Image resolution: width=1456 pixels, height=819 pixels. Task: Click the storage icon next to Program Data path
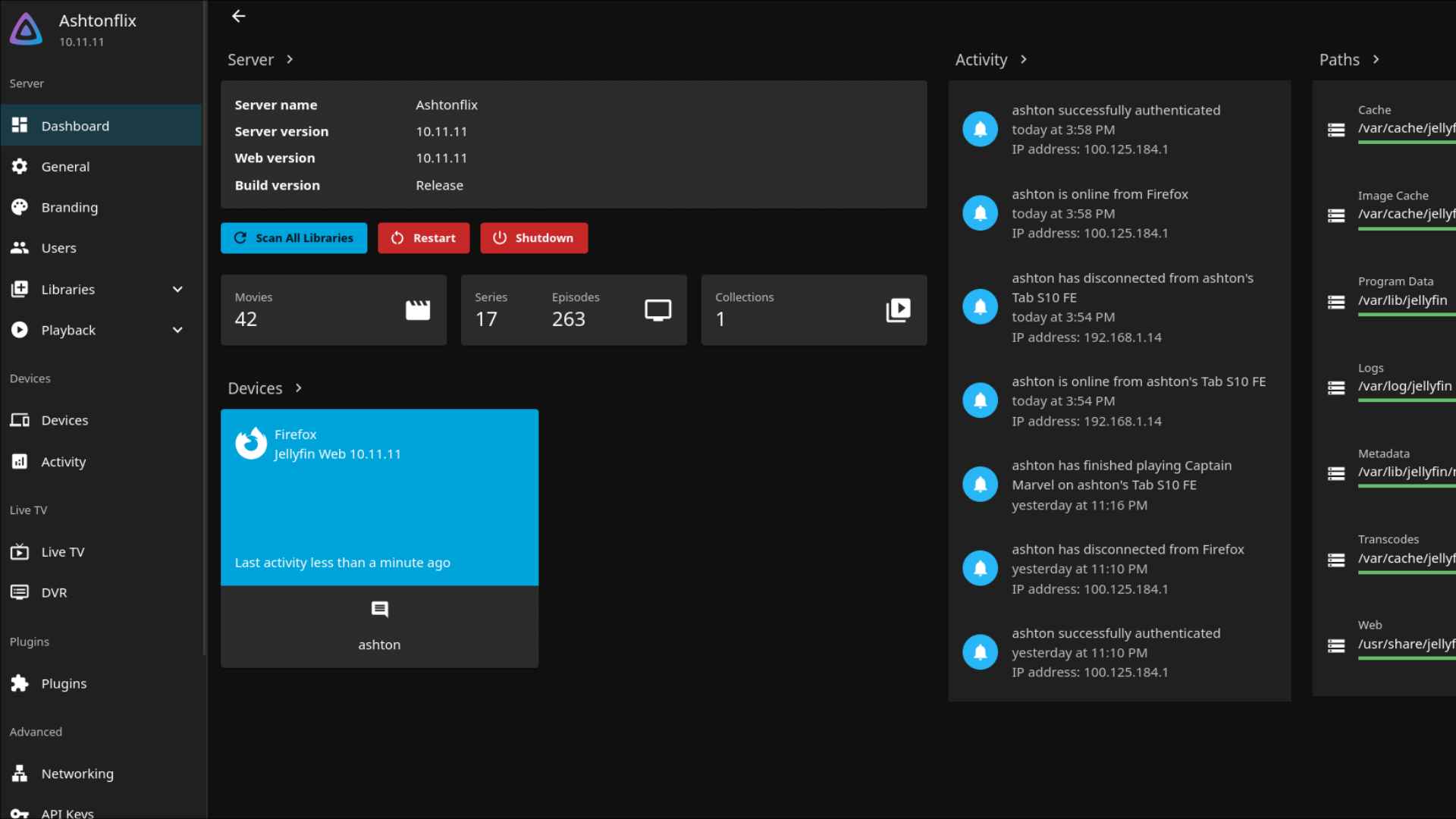click(x=1336, y=302)
